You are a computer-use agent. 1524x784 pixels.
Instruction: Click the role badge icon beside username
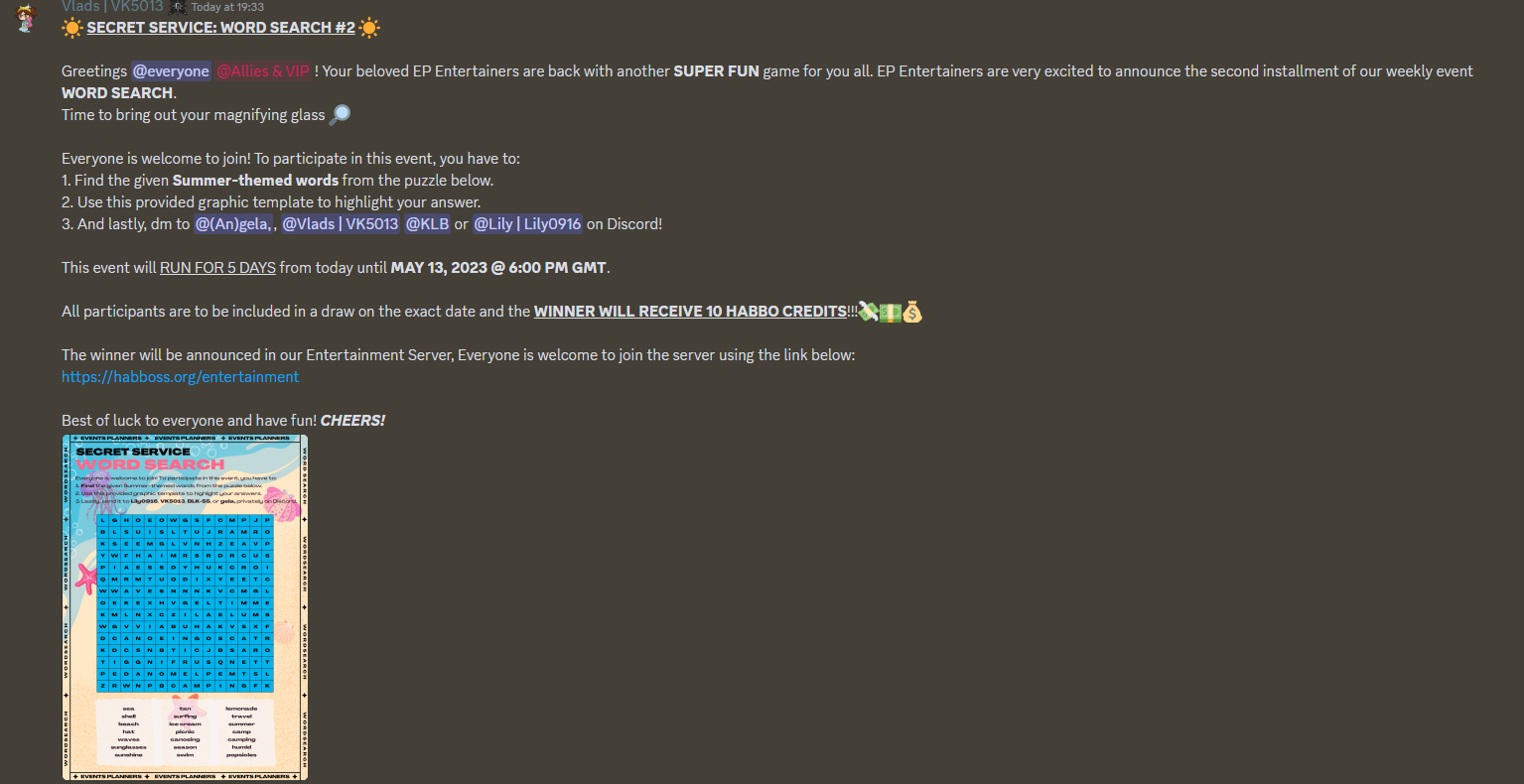[178, 7]
